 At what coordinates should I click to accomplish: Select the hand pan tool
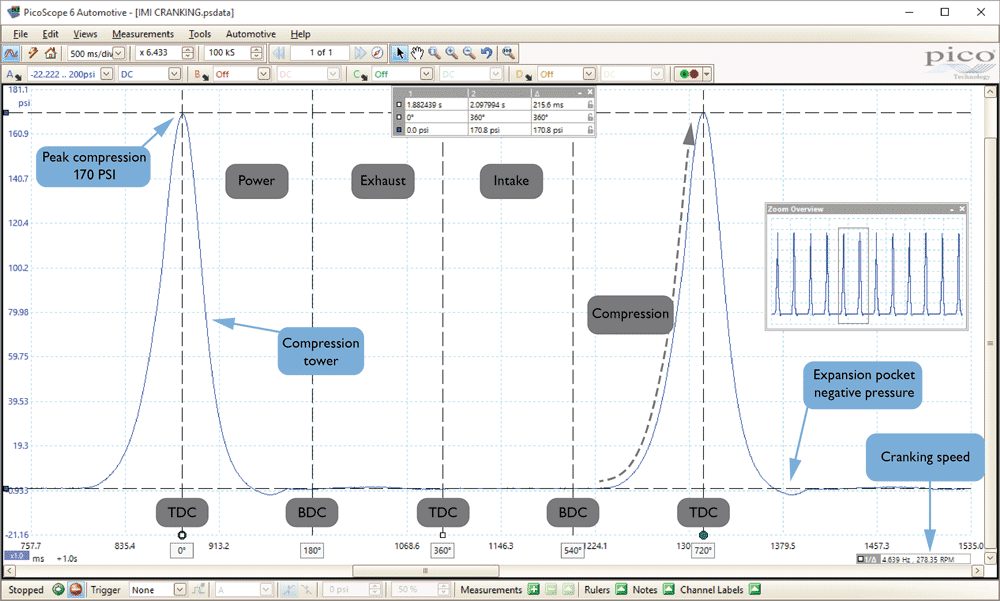[417, 53]
